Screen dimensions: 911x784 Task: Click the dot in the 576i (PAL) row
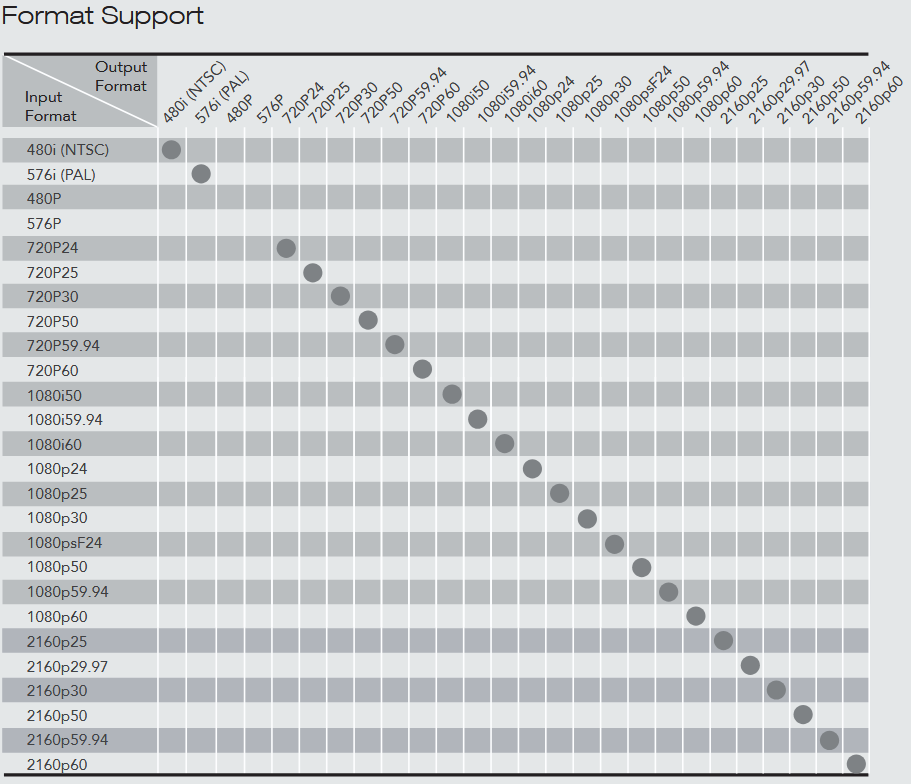200,174
